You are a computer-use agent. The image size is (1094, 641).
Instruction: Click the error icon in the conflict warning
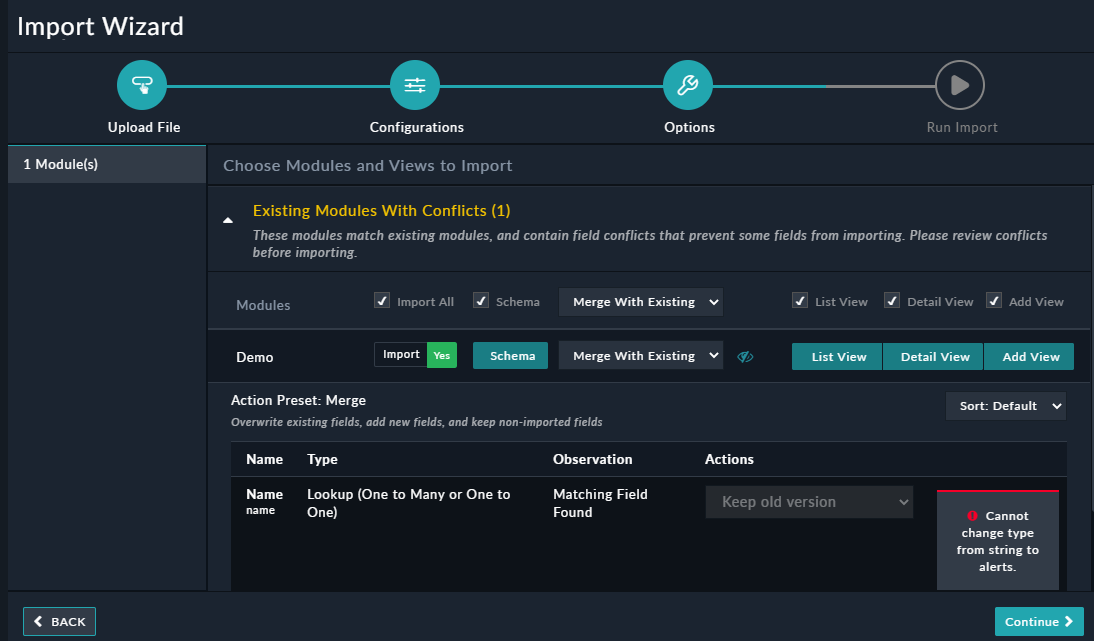(x=971, y=515)
